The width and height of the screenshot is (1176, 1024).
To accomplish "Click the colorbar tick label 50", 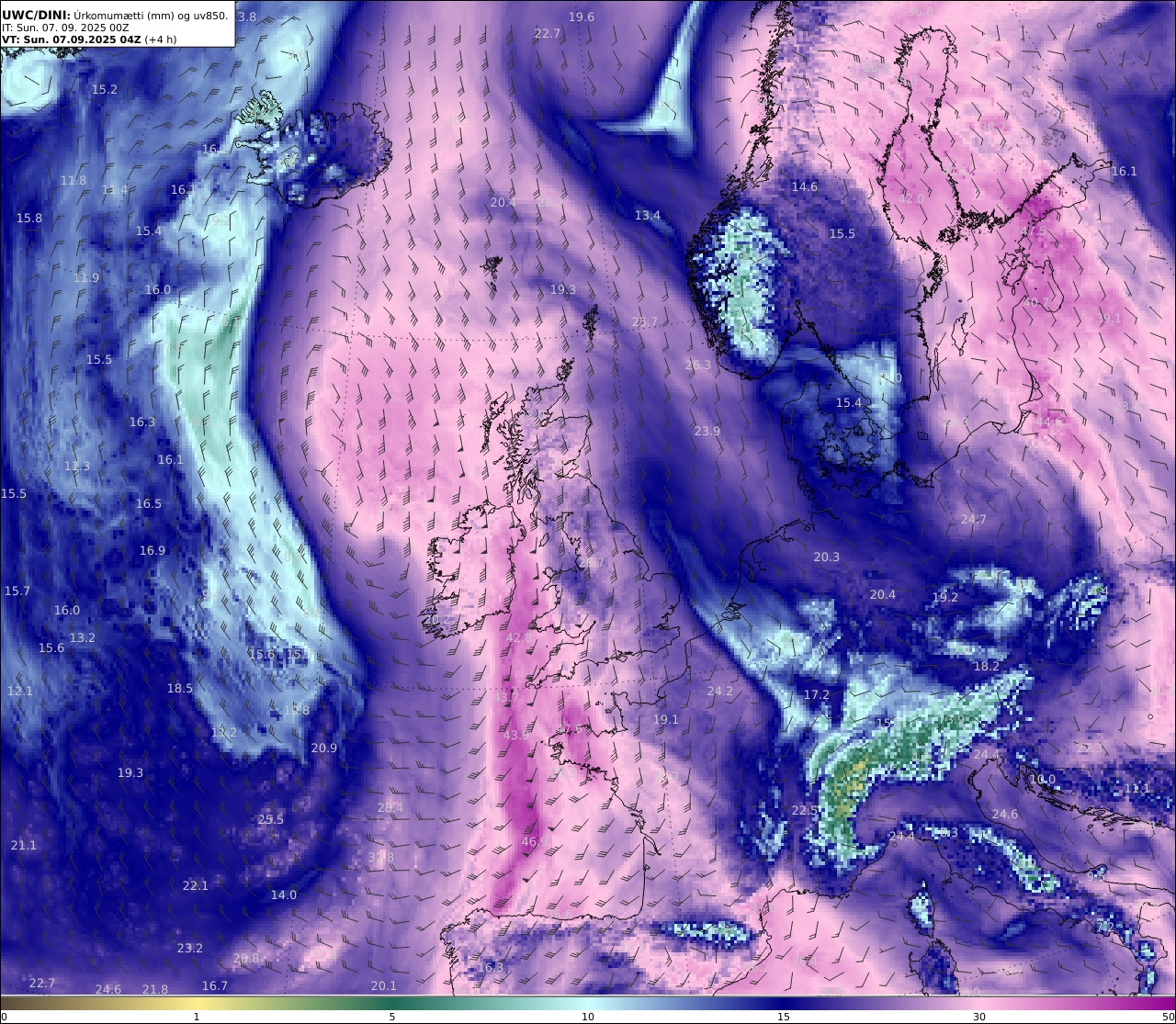I will [x=1168, y=1017].
